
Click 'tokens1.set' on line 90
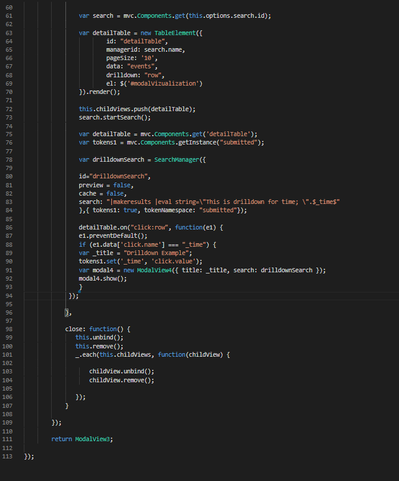(x=97, y=261)
